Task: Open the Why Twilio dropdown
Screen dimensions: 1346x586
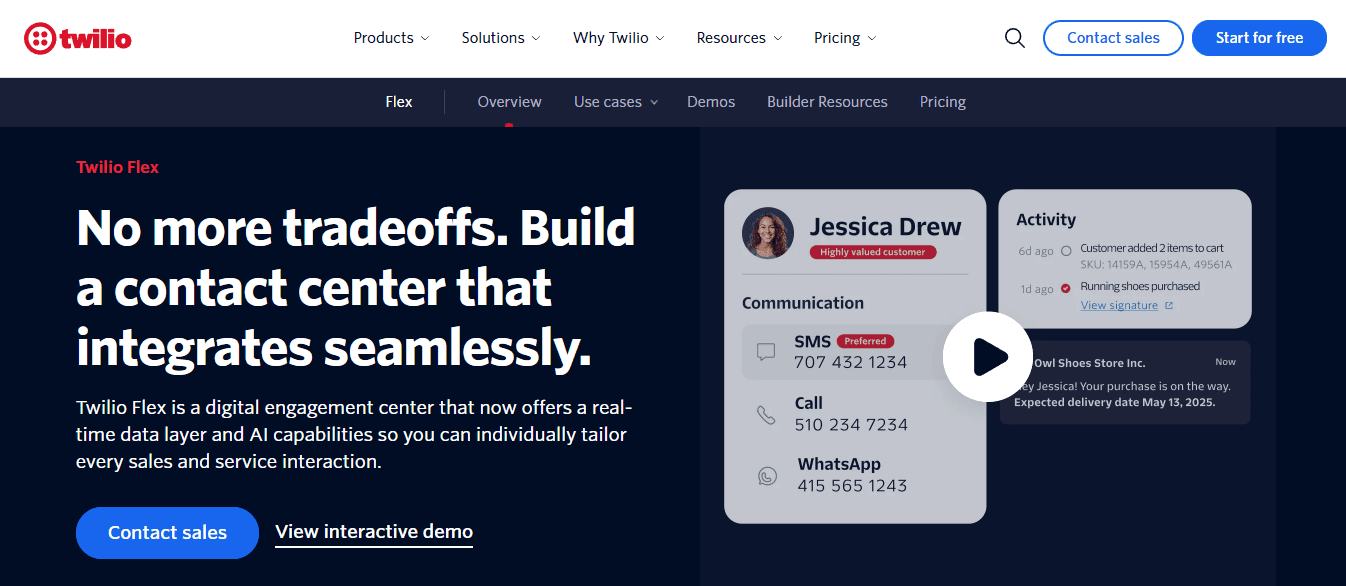Action: point(617,37)
